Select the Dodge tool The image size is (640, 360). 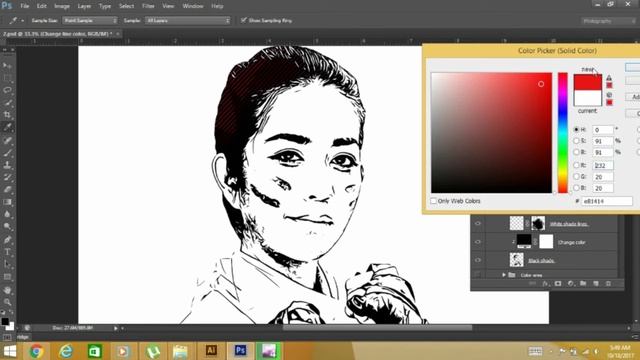7,227
